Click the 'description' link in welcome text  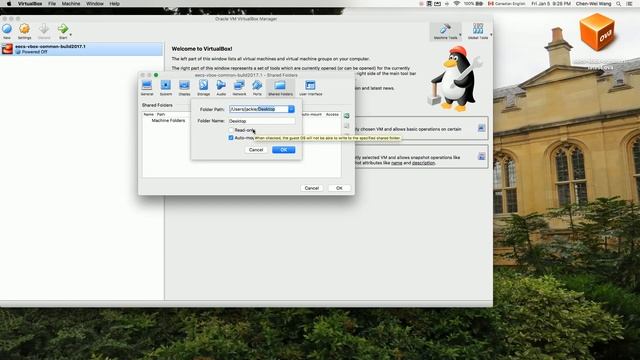click(x=423, y=163)
